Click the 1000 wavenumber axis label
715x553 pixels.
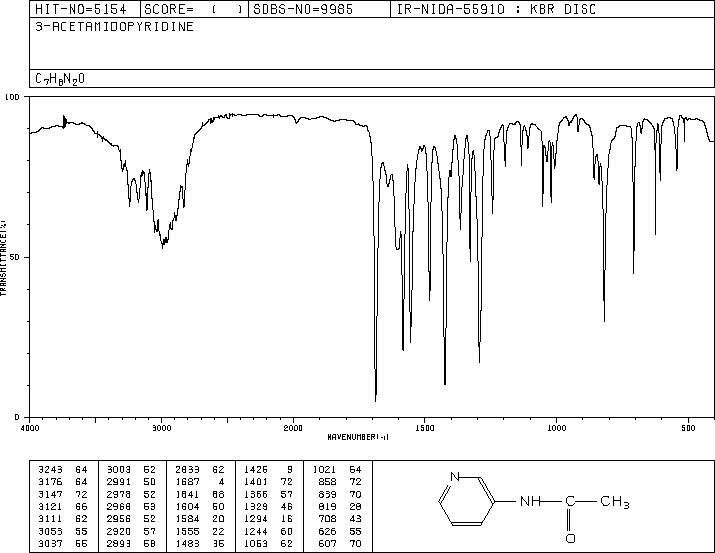pyautogui.click(x=556, y=428)
